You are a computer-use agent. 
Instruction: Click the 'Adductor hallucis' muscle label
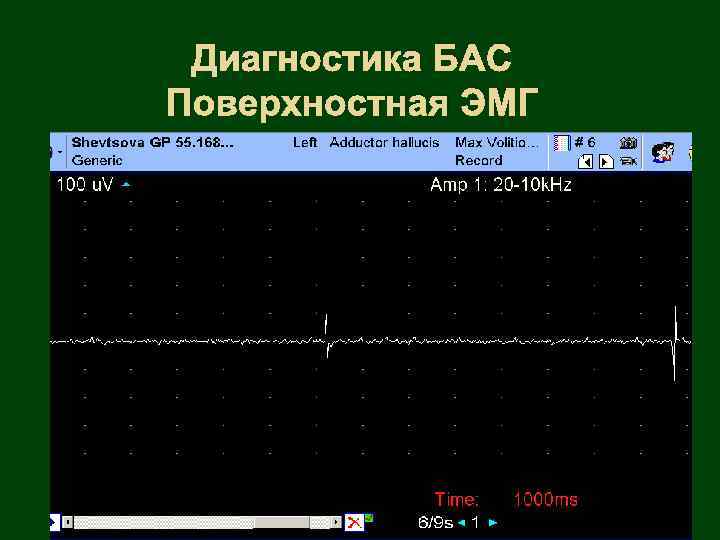384,142
